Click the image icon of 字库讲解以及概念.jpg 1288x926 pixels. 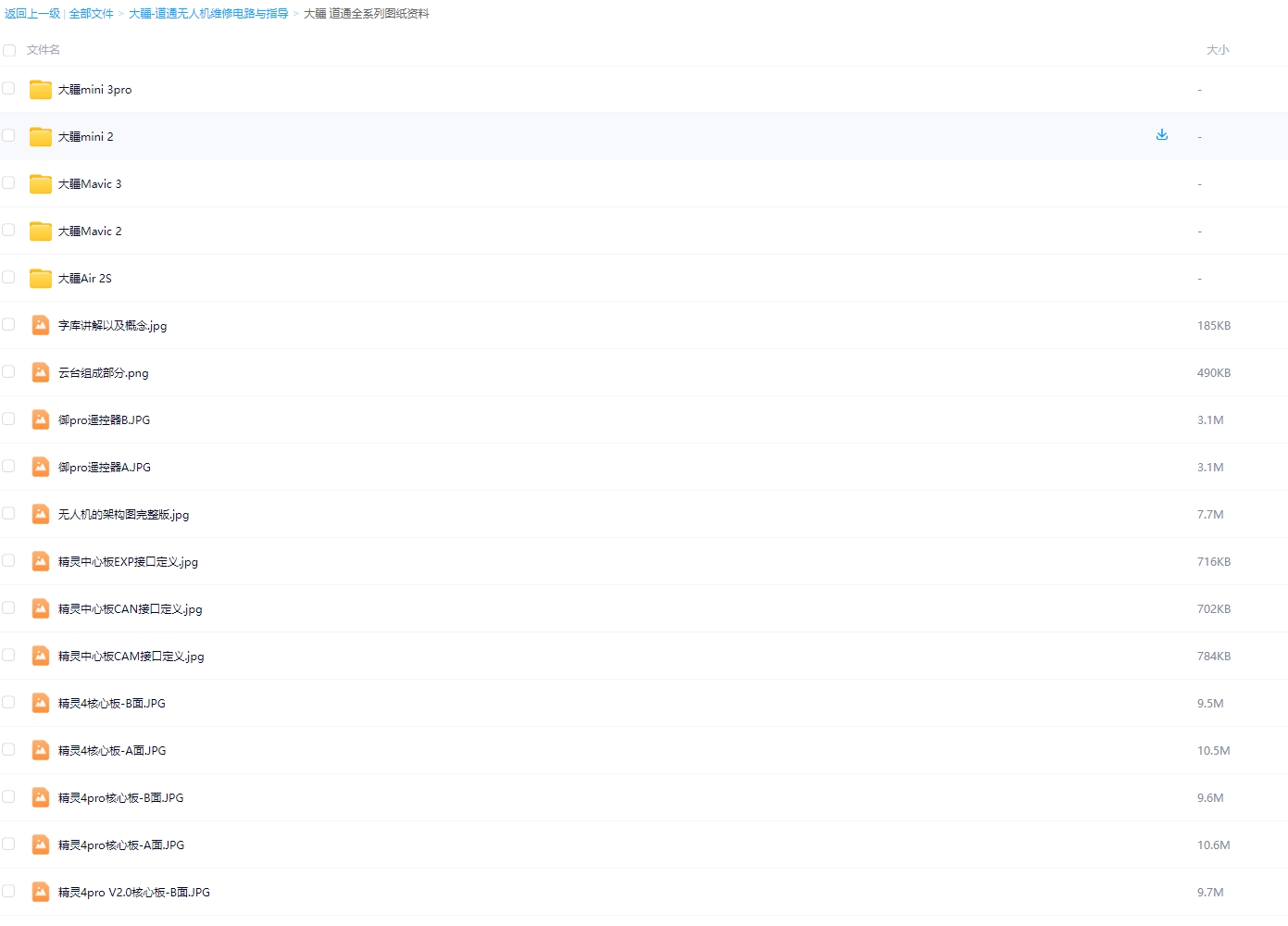pos(41,325)
